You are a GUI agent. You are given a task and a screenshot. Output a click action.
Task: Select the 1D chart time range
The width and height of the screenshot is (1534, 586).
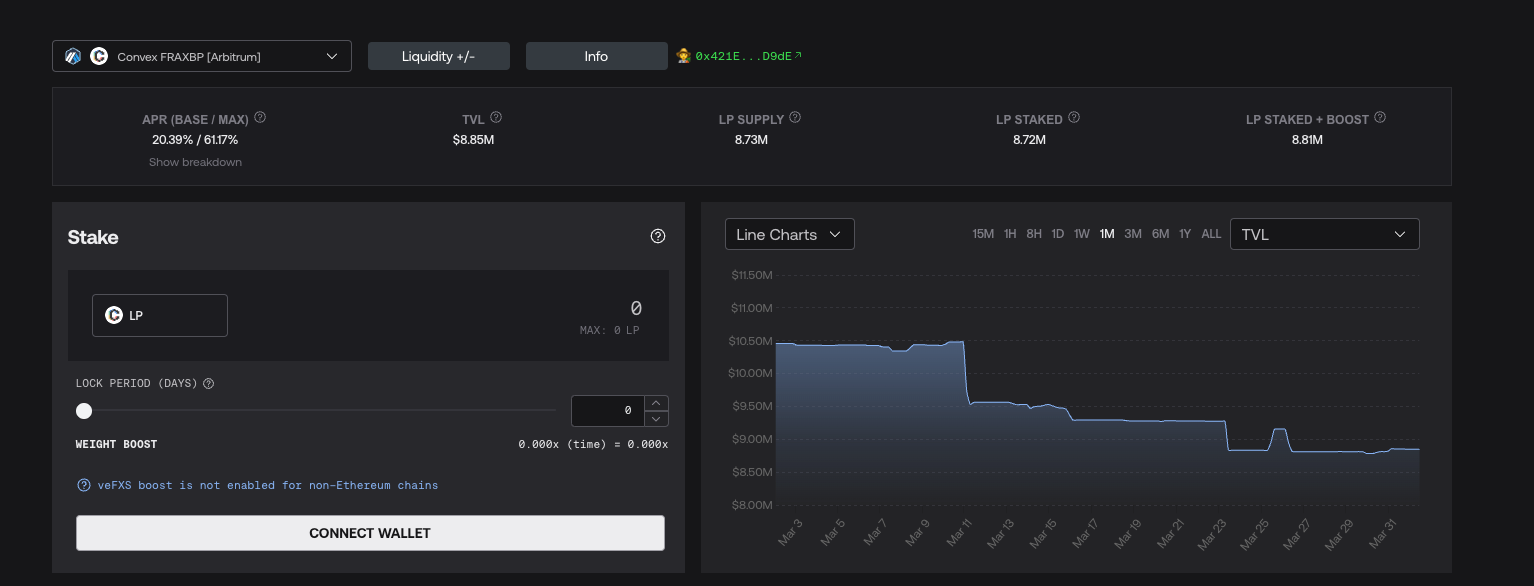pos(1057,234)
